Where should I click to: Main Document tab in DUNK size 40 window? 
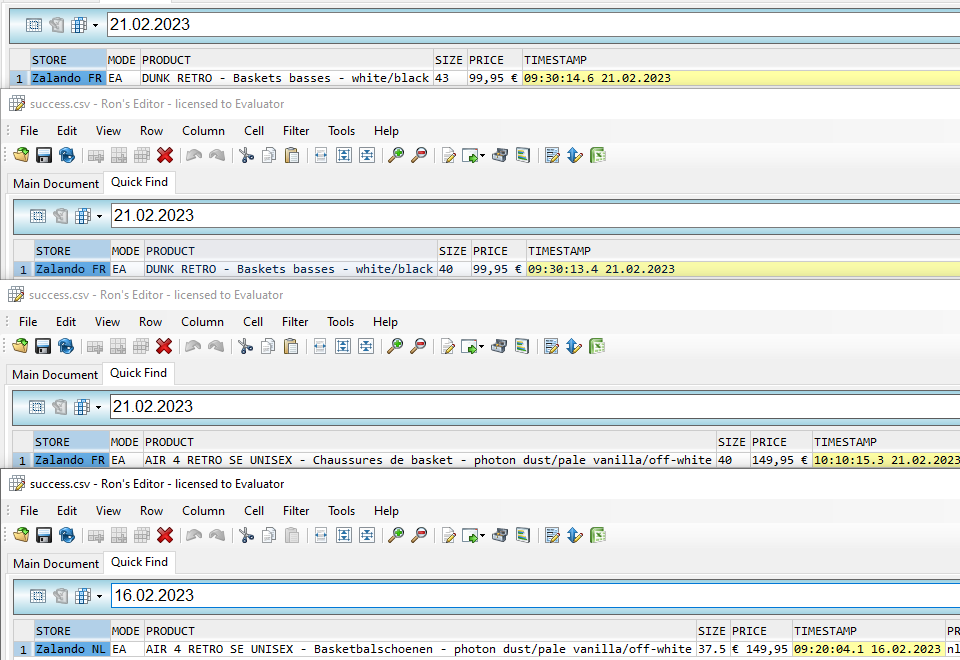pos(56,184)
